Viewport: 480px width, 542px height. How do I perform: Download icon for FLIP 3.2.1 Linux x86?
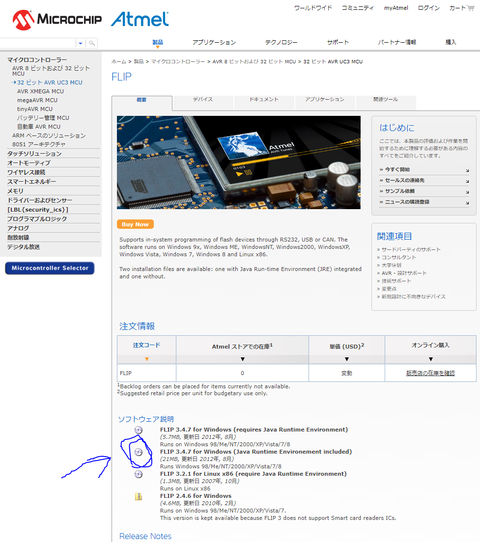coord(138,474)
